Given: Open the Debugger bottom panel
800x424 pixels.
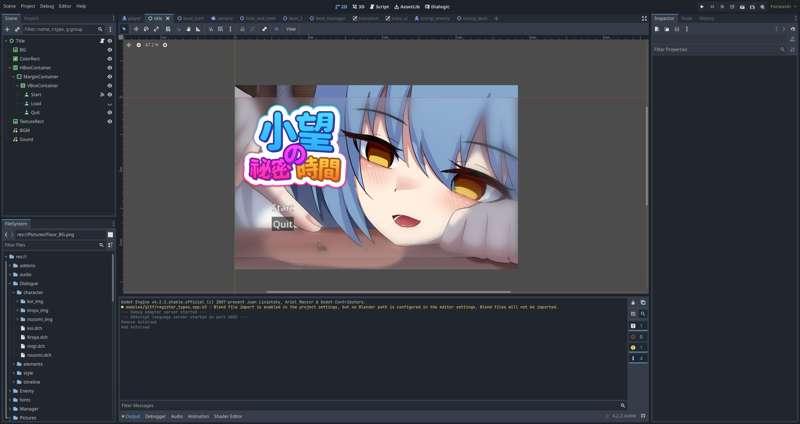Looking at the screenshot, I should tap(155, 416).
